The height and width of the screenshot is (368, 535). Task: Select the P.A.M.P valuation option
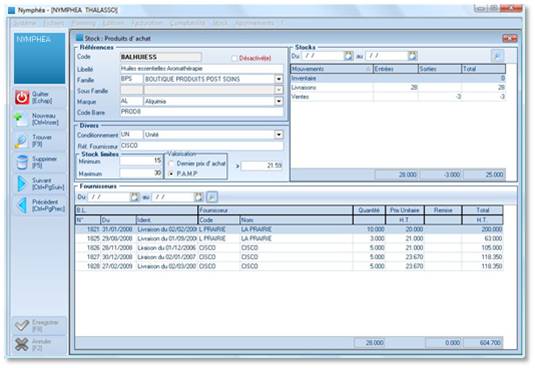point(171,174)
